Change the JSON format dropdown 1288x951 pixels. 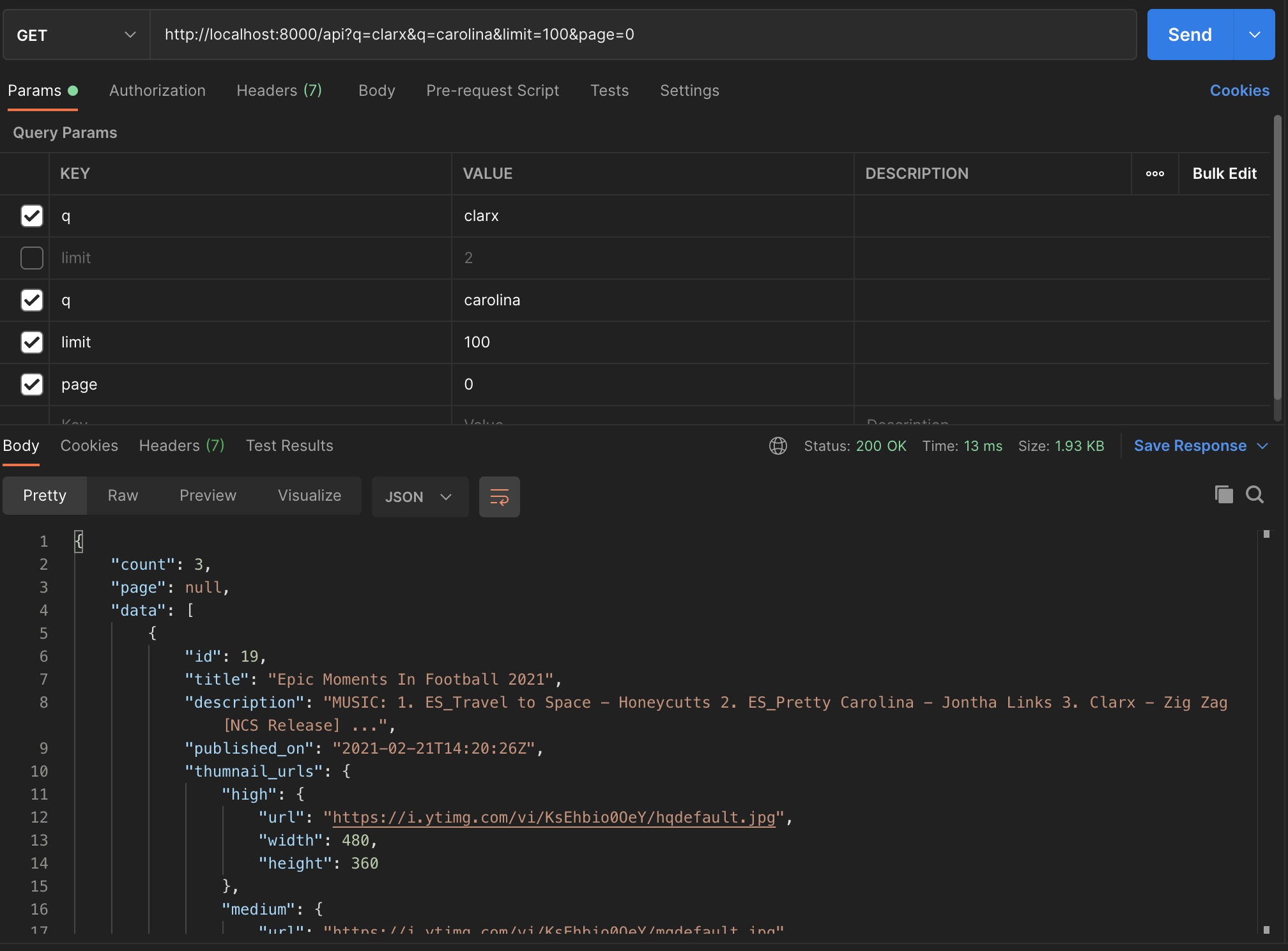click(x=419, y=496)
